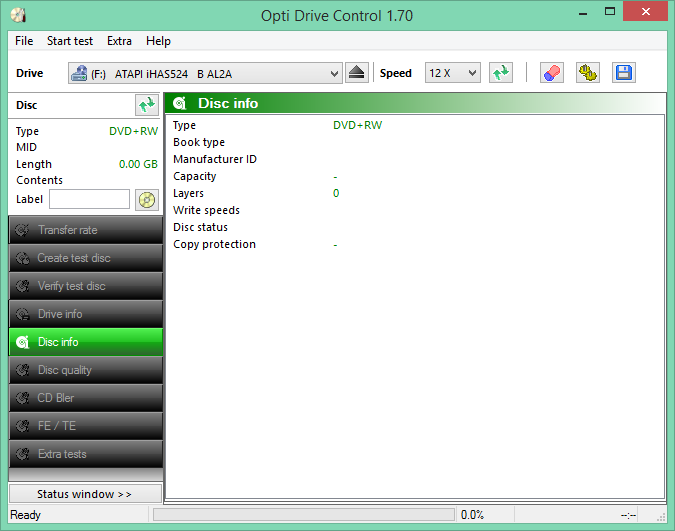The image size is (675, 531).
Task: Click the Ready status text
Action: 25,515
